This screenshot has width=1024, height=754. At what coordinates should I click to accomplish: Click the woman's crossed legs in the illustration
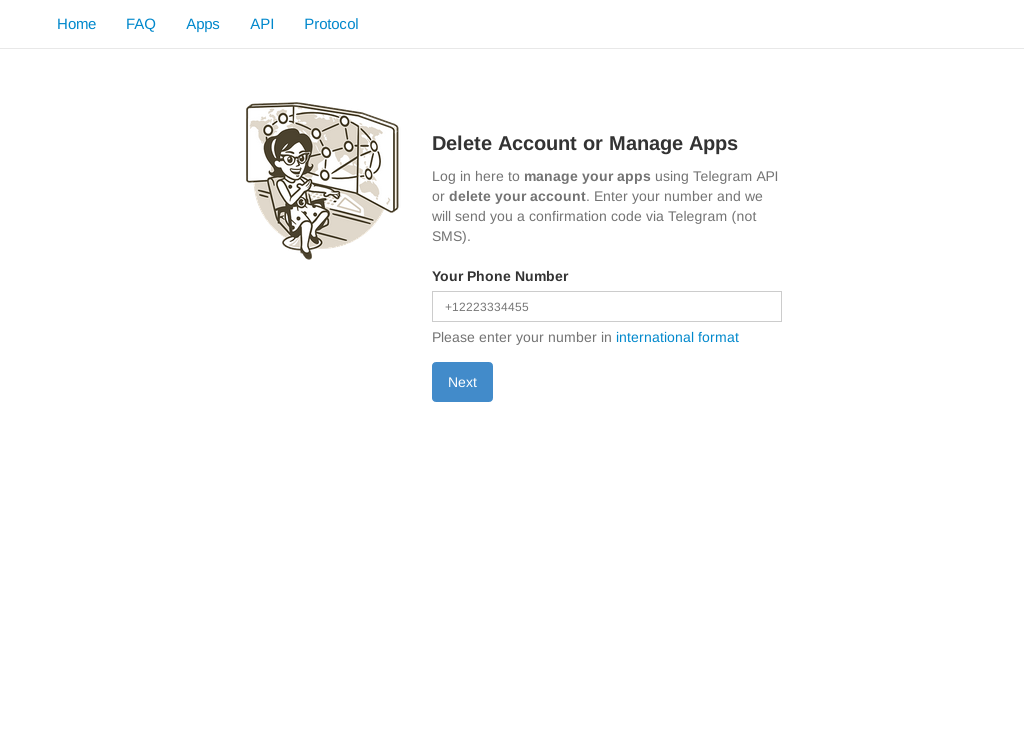305,232
